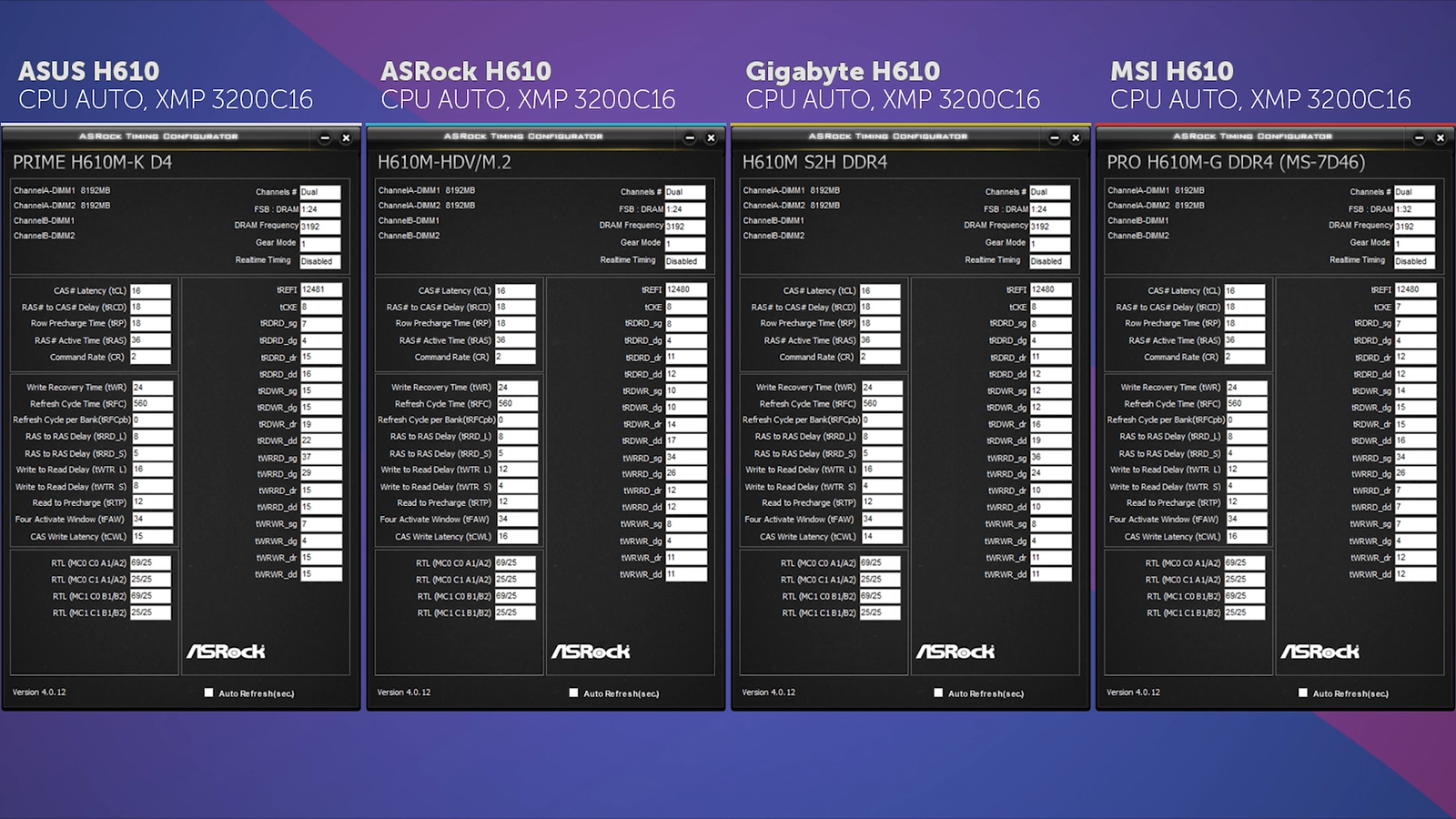Screen dimensions: 1456x819
Task: Close the PRO H610M-G DDR4 configurator window
Action: click(1441, 138)
